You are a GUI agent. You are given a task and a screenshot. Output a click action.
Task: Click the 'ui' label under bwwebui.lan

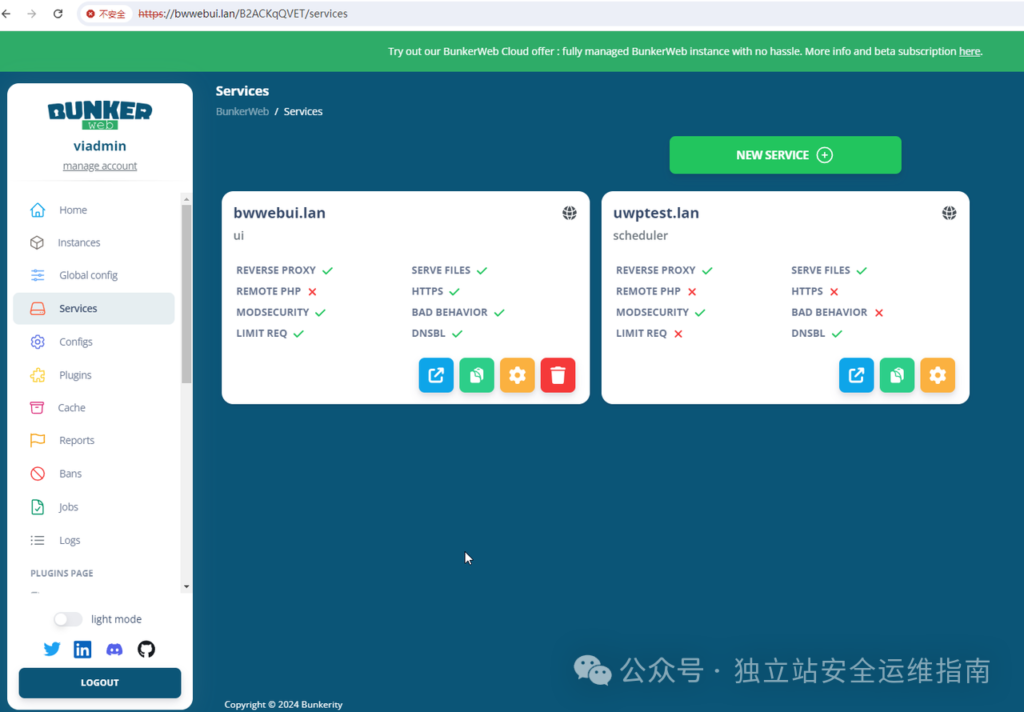pyautogui.click(x=238, y=235)
